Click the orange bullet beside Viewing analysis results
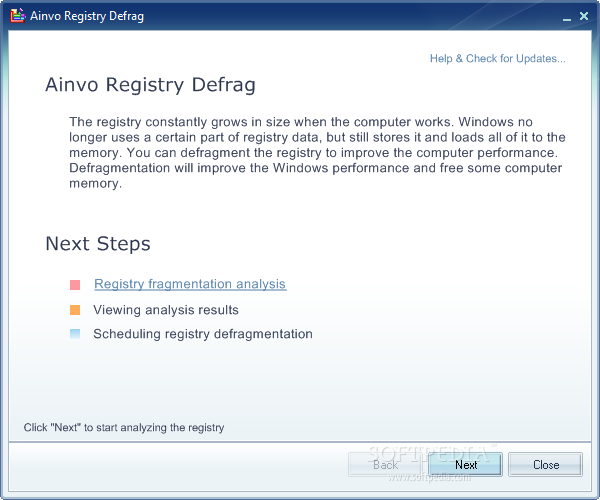 tap(75, 310)
